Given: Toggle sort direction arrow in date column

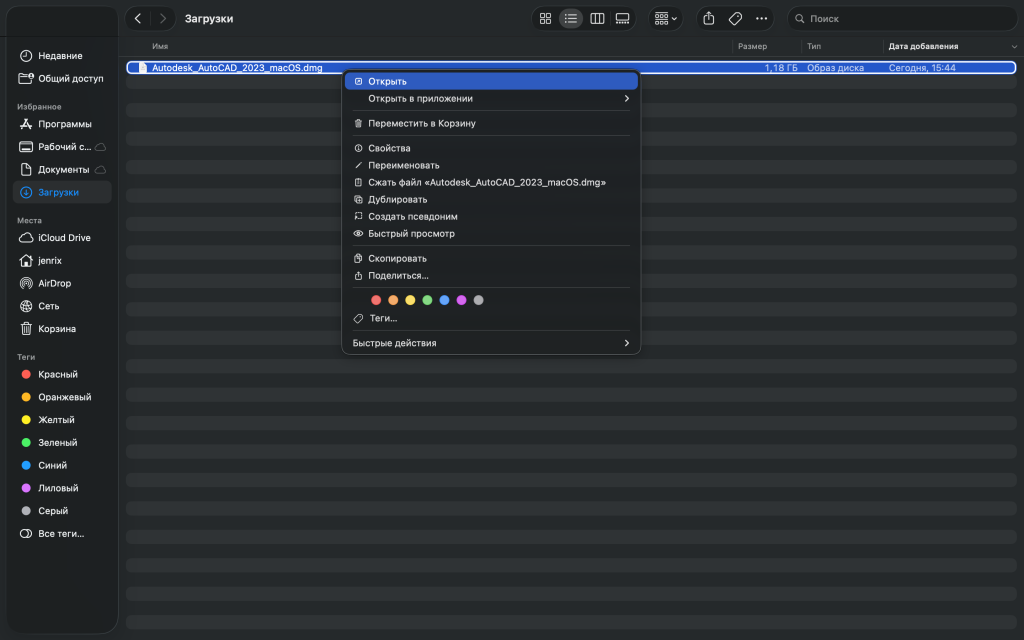Looking at the screenshot, I should pos(1014,46).
